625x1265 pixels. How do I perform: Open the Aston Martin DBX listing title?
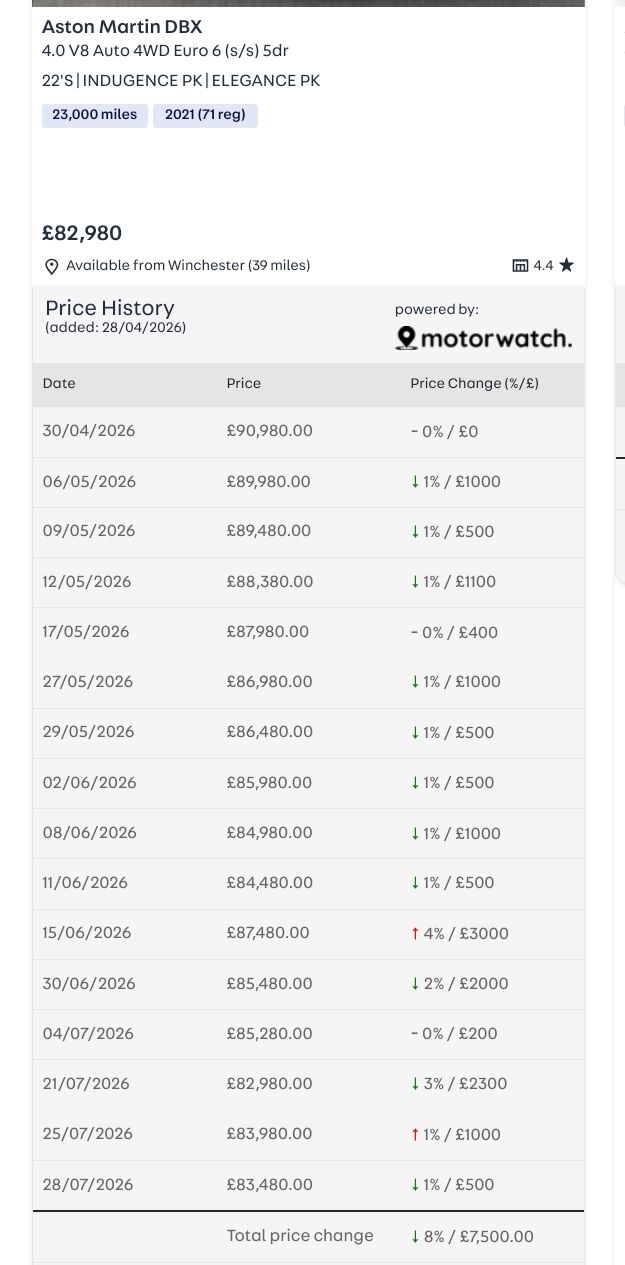coord(122,27)
